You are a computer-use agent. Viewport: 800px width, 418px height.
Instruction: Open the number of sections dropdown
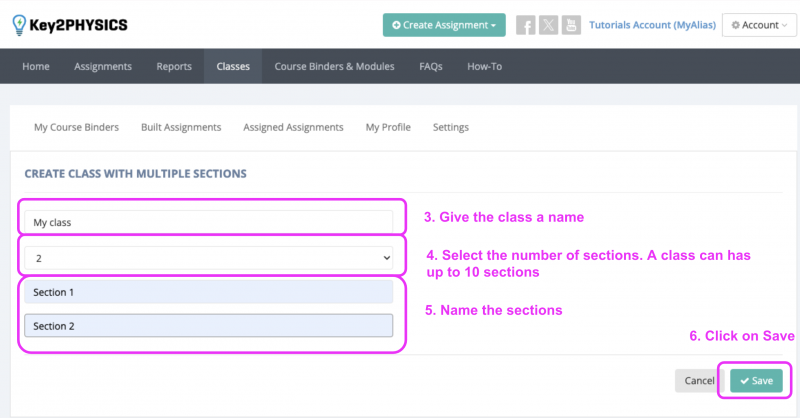[x=209, y=258]
